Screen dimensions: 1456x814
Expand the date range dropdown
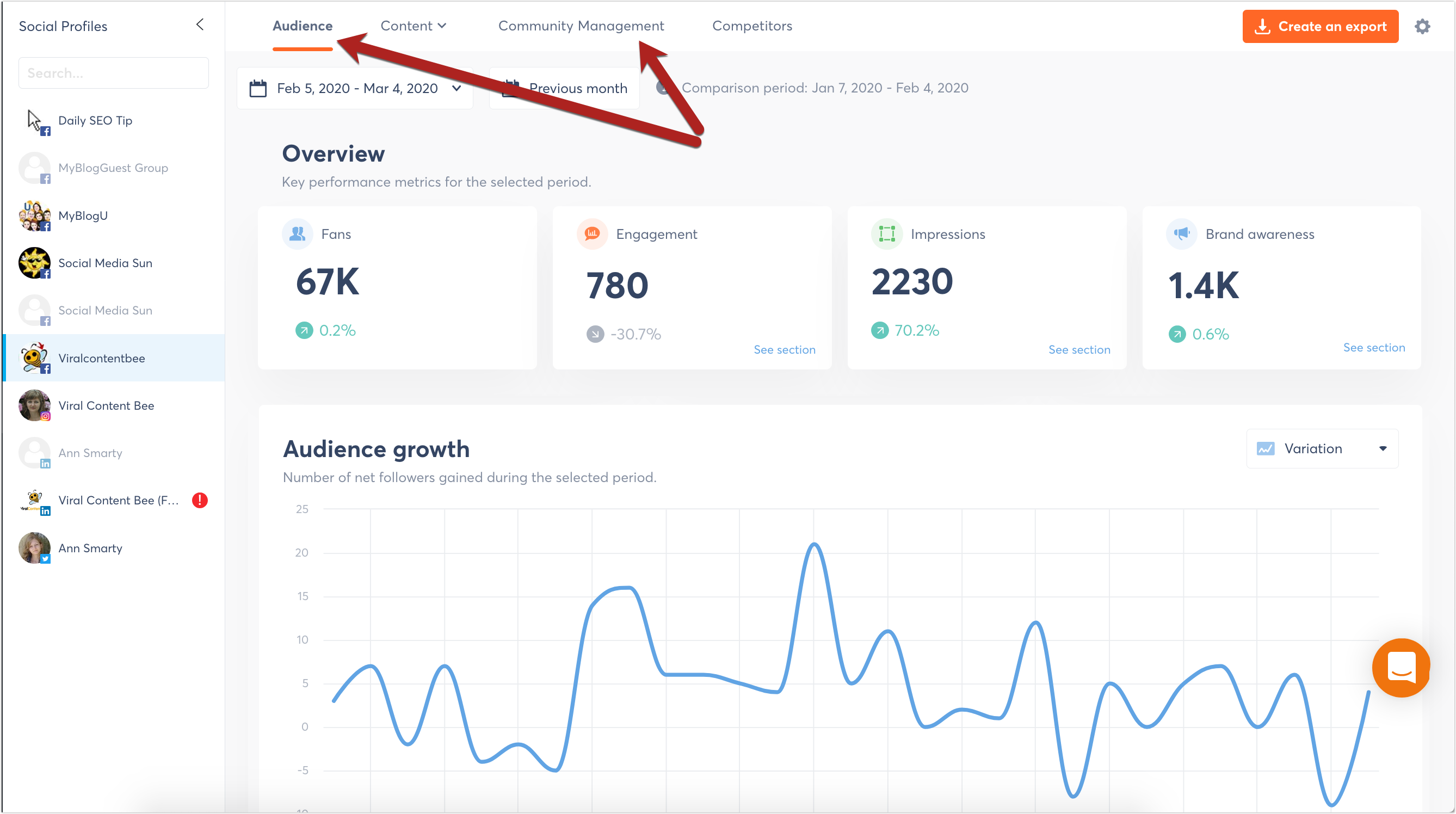(456, 89)
